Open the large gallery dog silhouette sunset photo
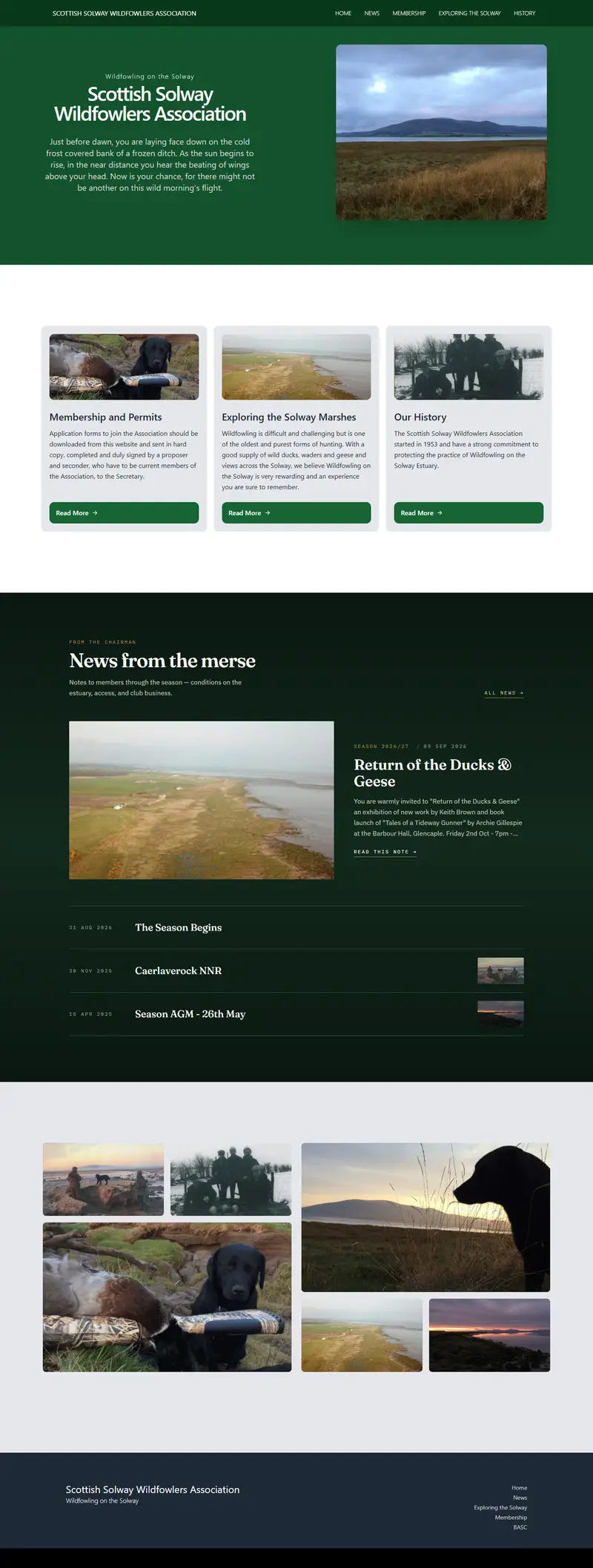The height and width of the screenshot is (1568, 593). tap(425, 1217)
